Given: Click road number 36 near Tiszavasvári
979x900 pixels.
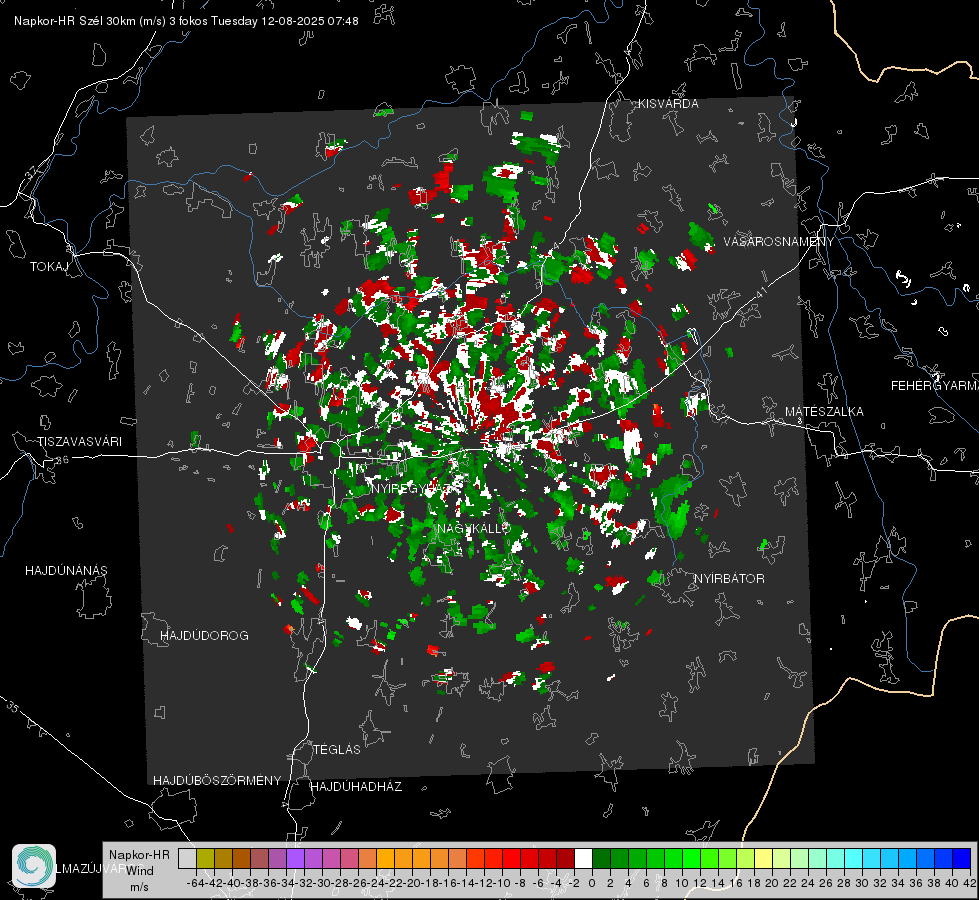Looking at the screenshot, I should (62, 460).
